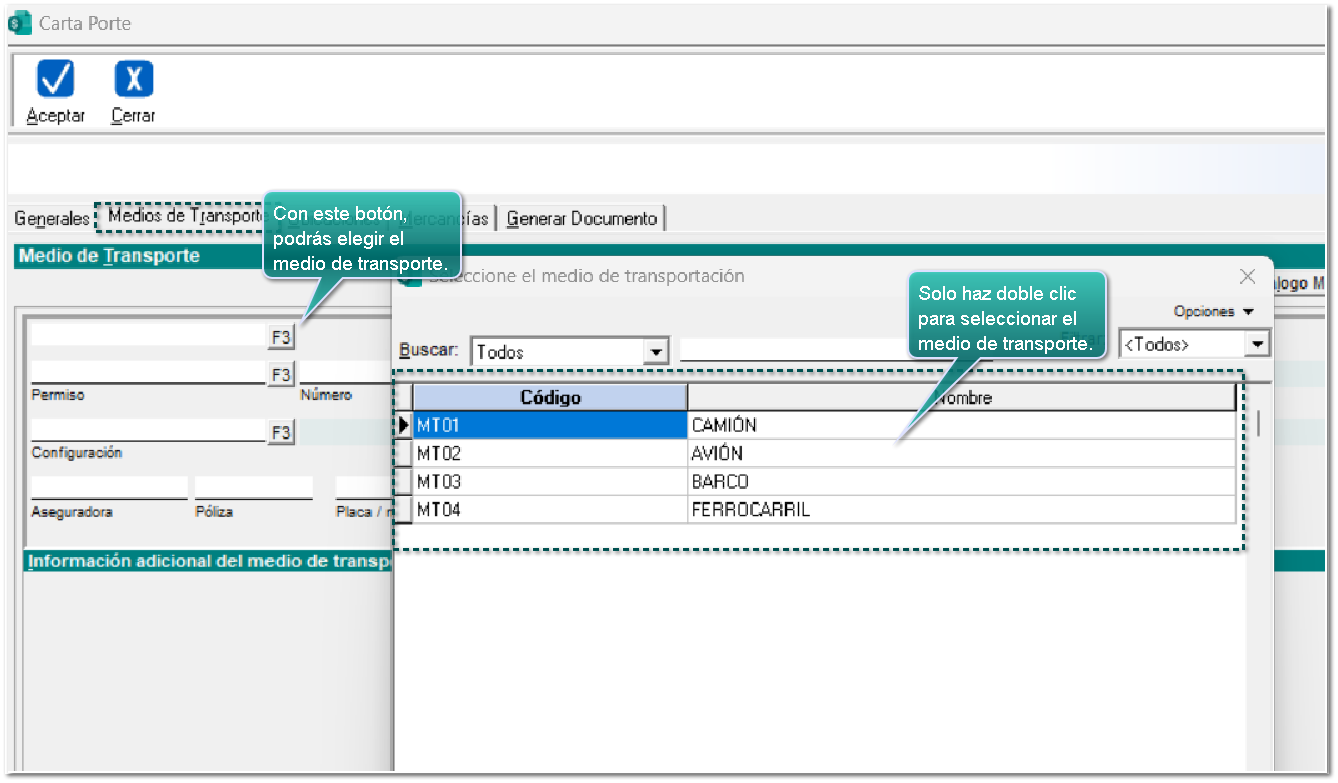Select the Medios de Transporte tab
1338x783 pixels.
pos(182,217)
